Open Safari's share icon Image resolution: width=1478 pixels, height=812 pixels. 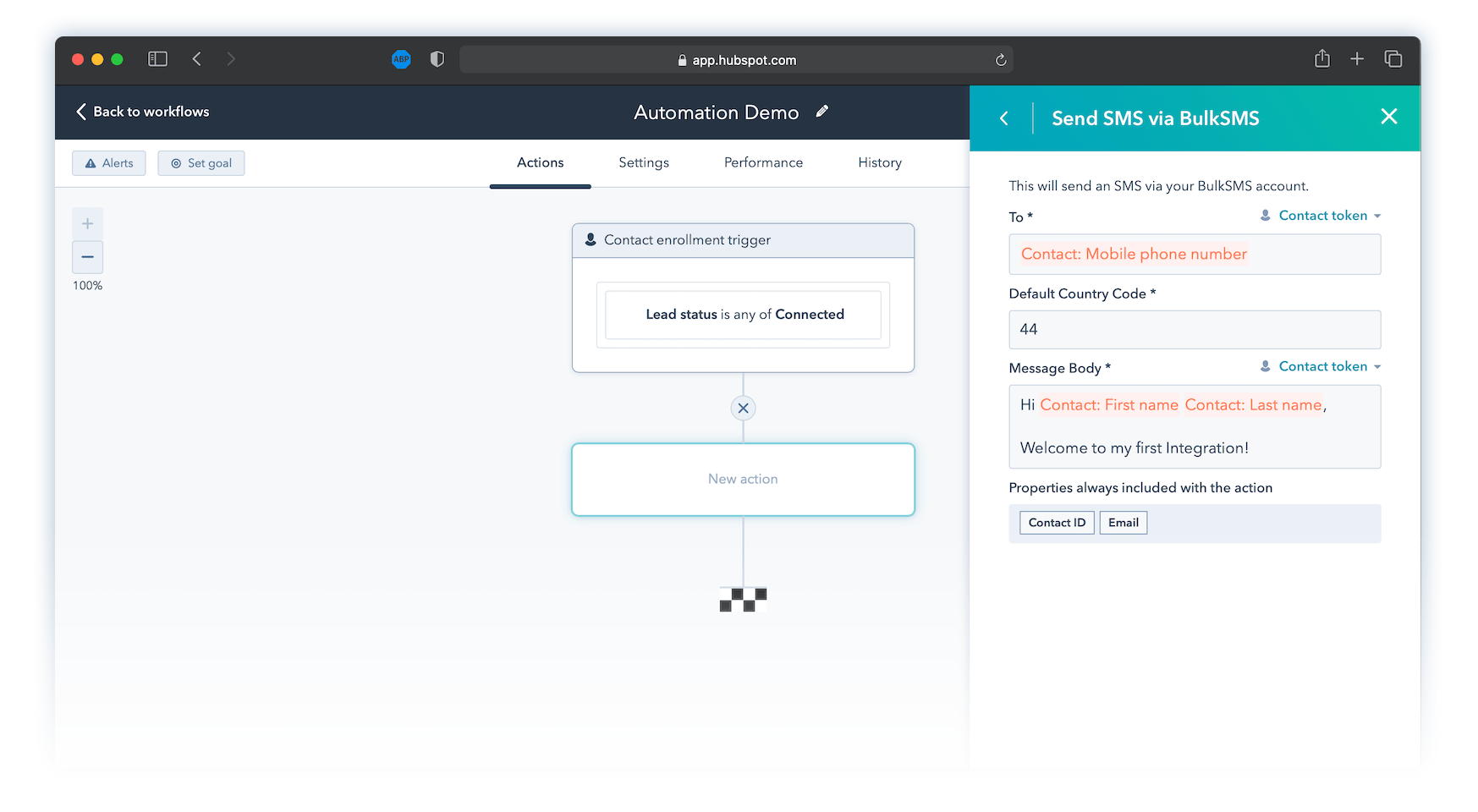(1321, 58)
